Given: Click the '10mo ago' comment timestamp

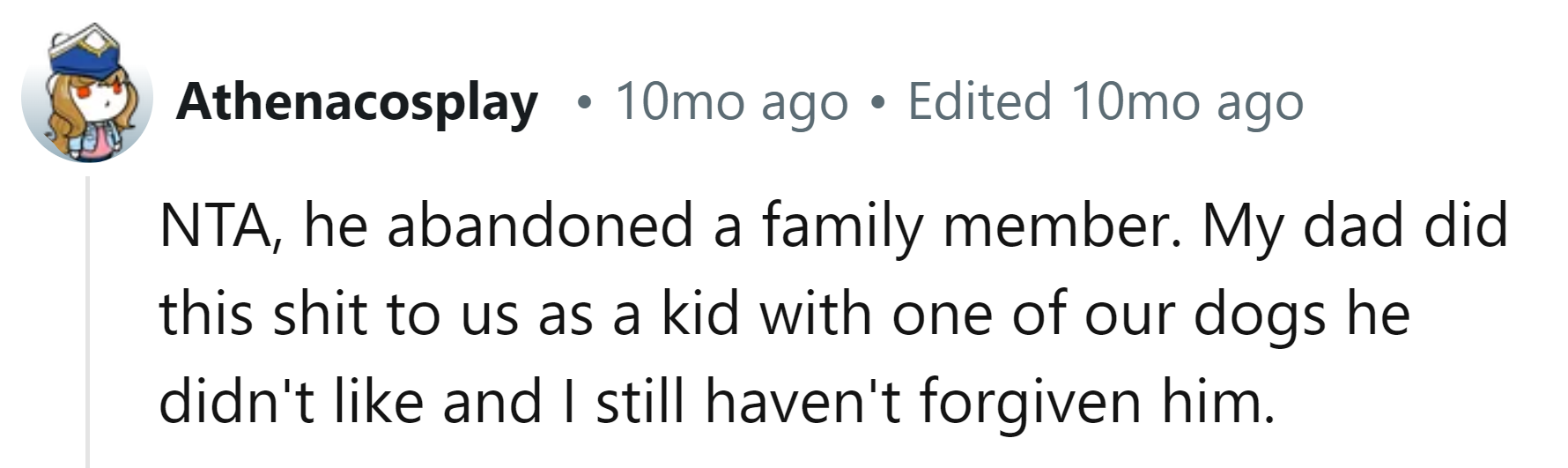Looking at the screenshot, I should (x=731, y=102).
